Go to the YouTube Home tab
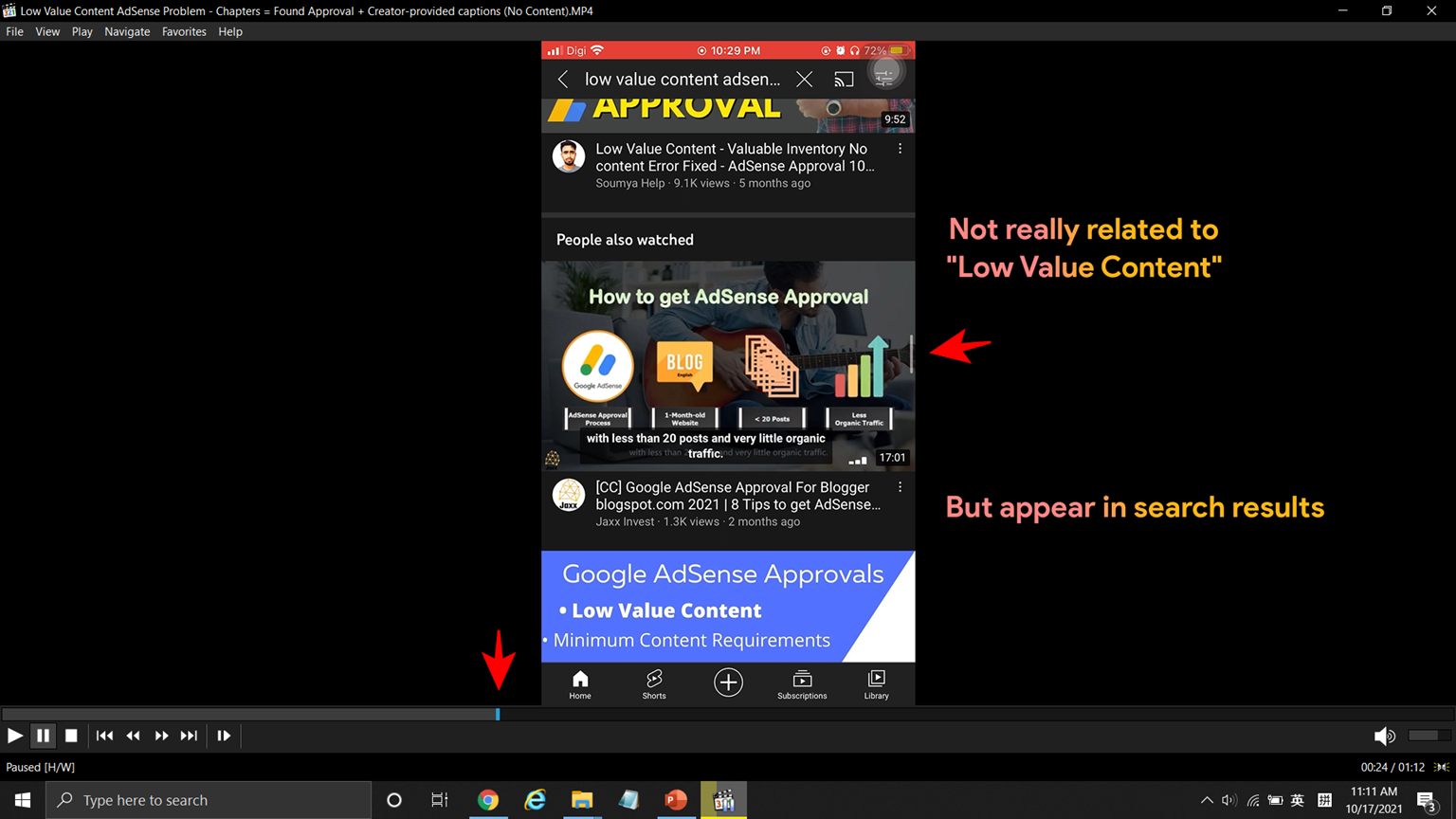Image resolution: width=1456 pixels, height=819 pixels. 580,684
